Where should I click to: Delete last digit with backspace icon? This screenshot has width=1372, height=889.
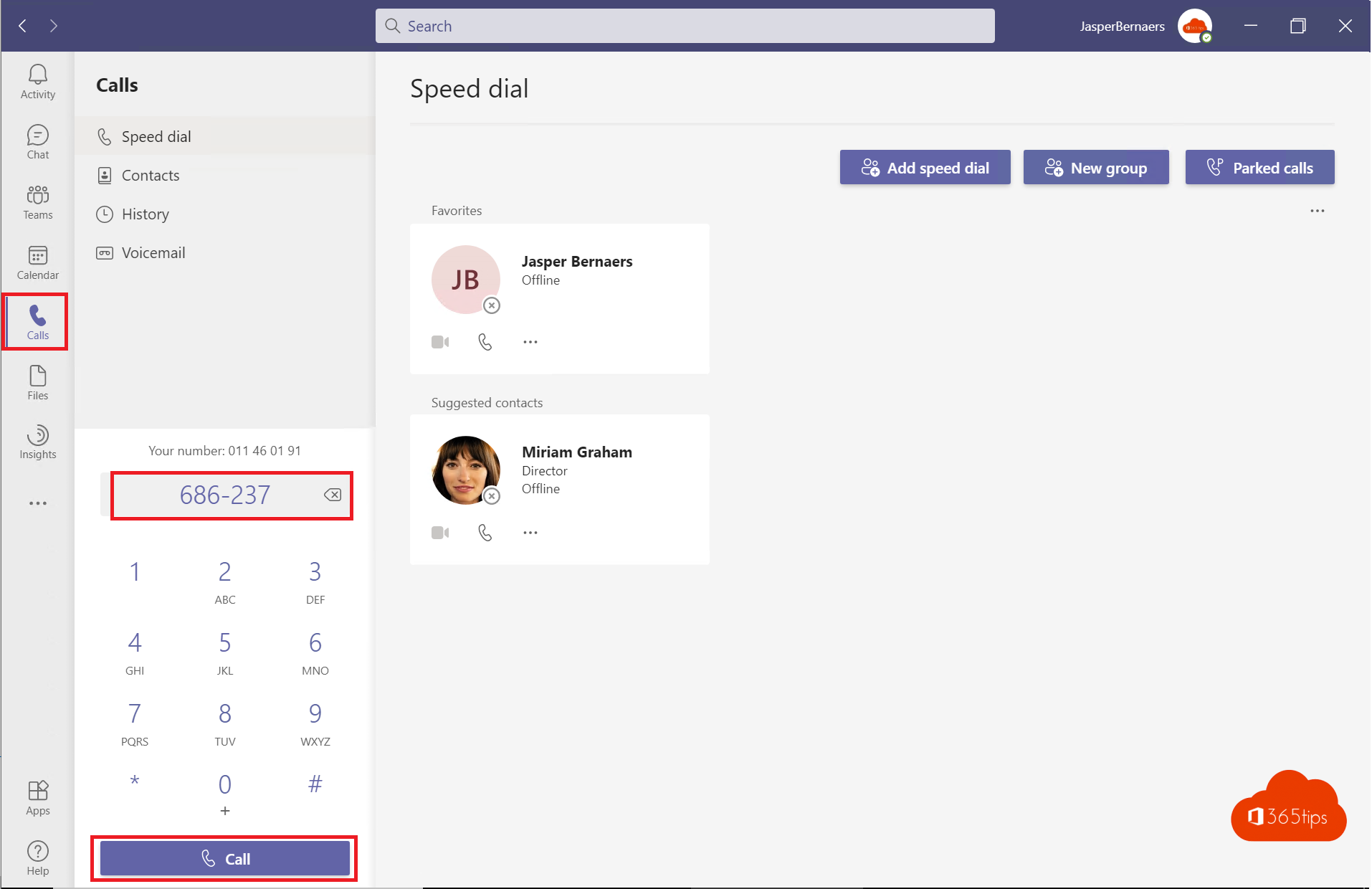click(333, 495)
